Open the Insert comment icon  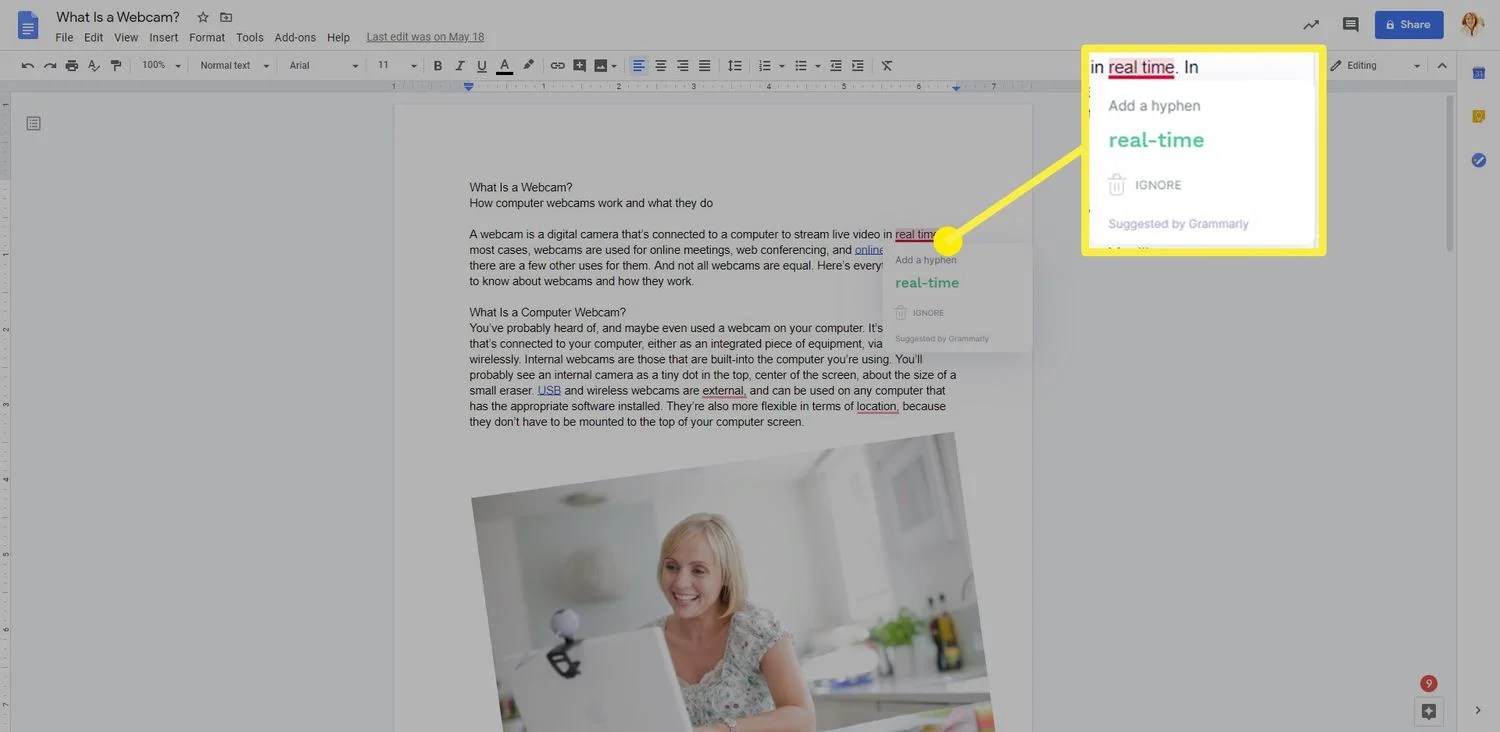(x=578, y=64)
